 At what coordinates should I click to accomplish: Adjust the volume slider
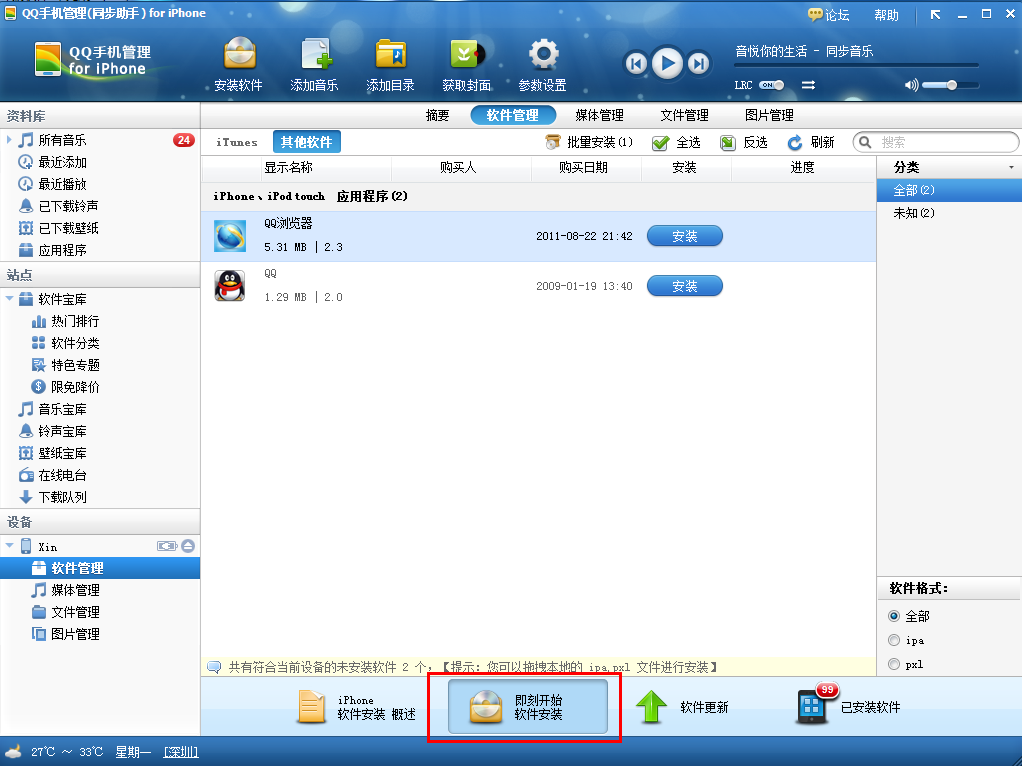click(950, 85)
